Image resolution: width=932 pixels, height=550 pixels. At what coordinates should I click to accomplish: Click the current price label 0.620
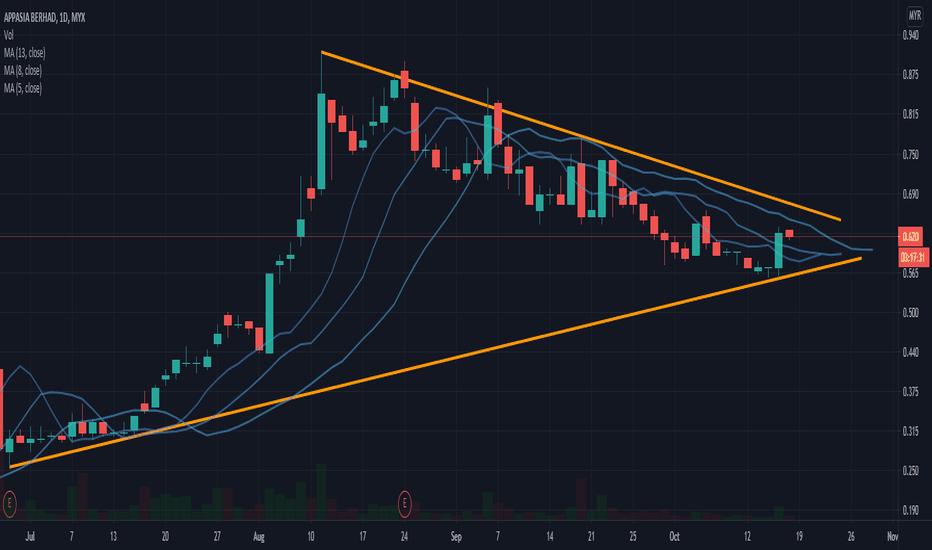click(x=911, y=237)
